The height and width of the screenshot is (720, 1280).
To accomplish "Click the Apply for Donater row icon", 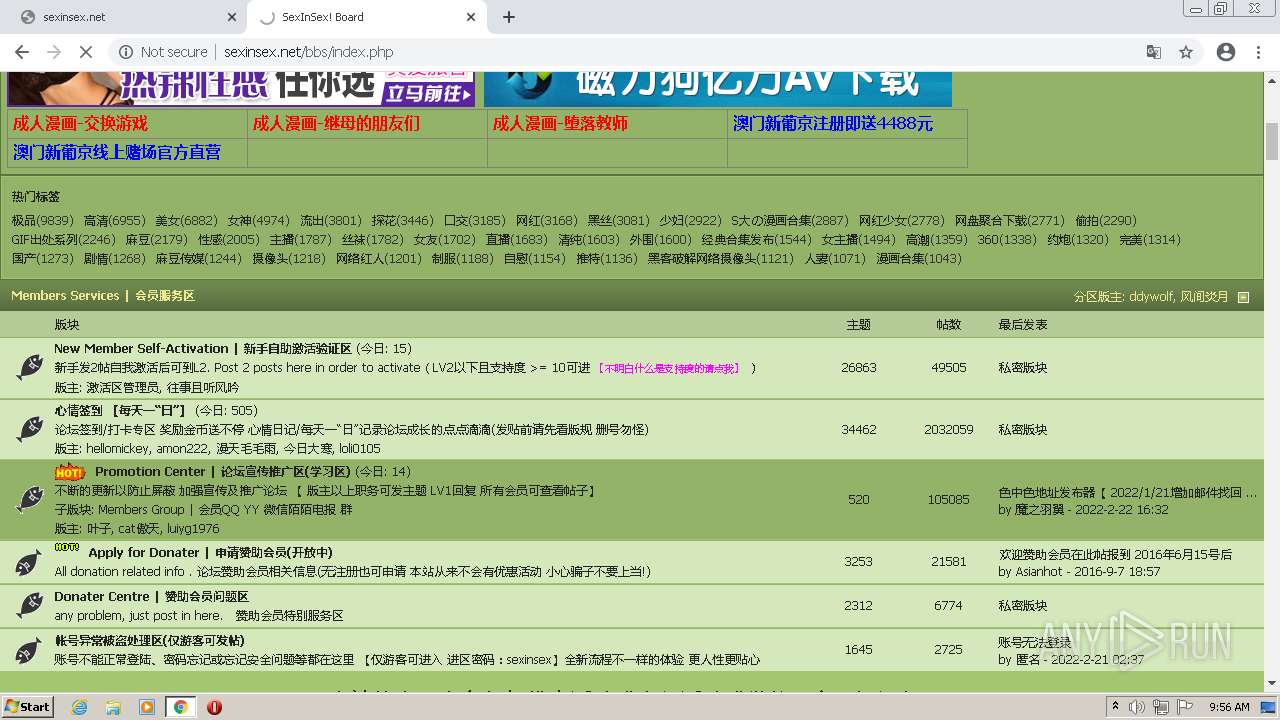I will point(29,562).
